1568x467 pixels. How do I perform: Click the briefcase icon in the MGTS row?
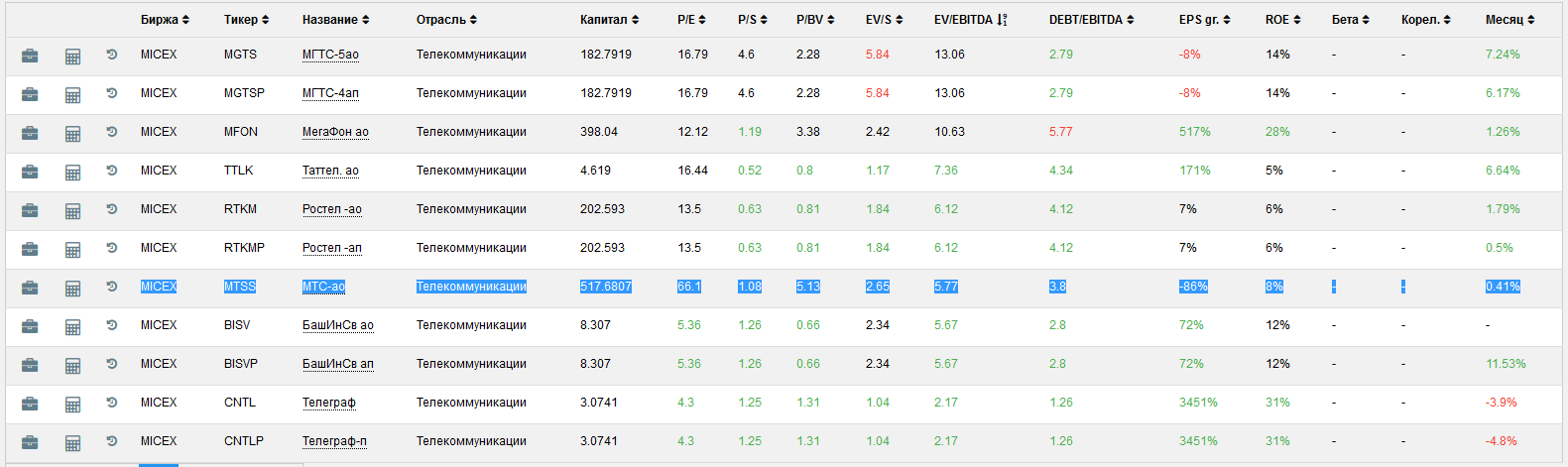(30, 56)
